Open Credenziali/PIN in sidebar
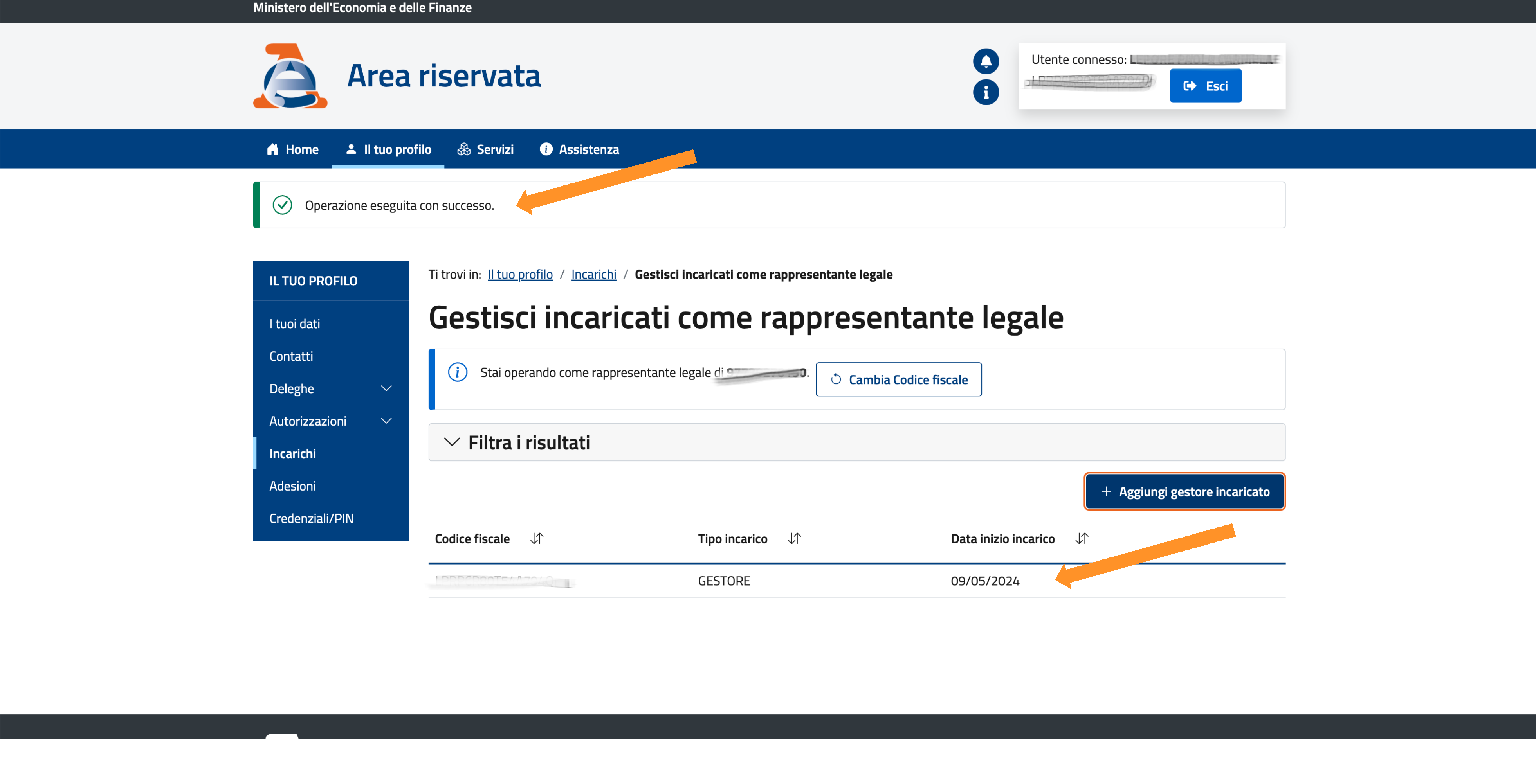Screen dimensions: 1536x784 pos(311,518)
